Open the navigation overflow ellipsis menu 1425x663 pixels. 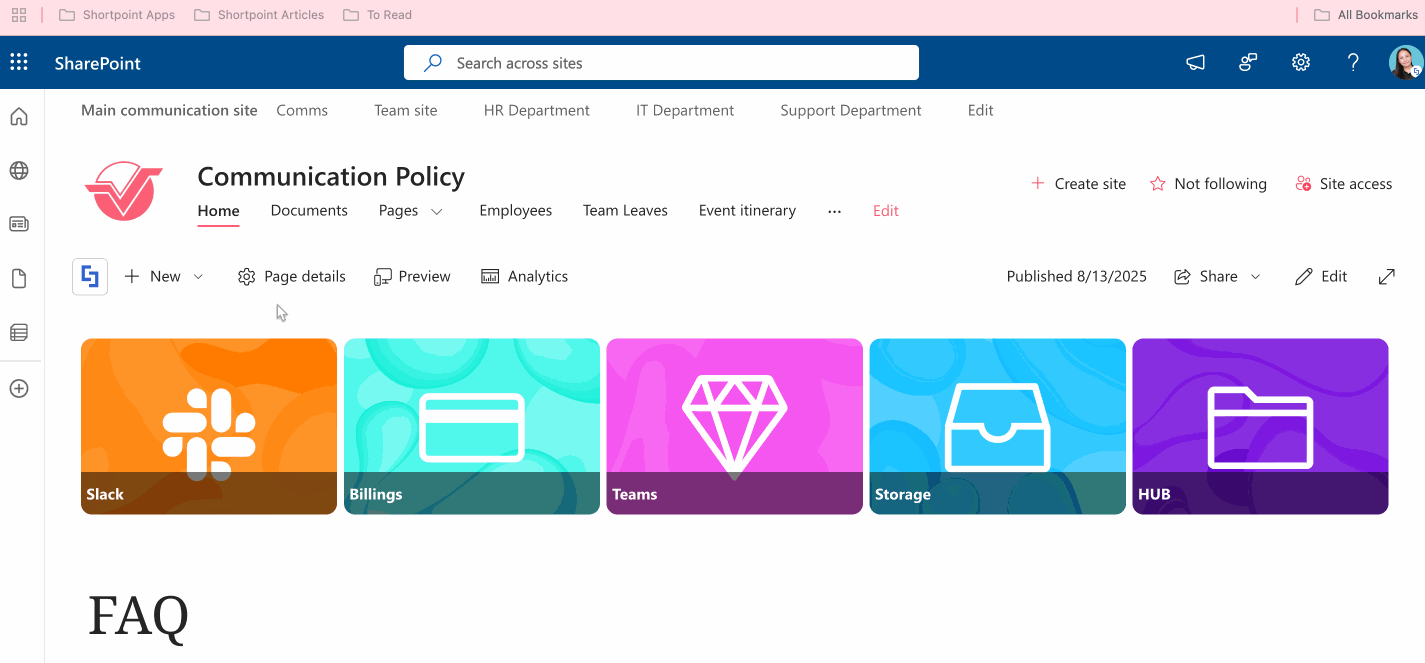pos(835,211)
